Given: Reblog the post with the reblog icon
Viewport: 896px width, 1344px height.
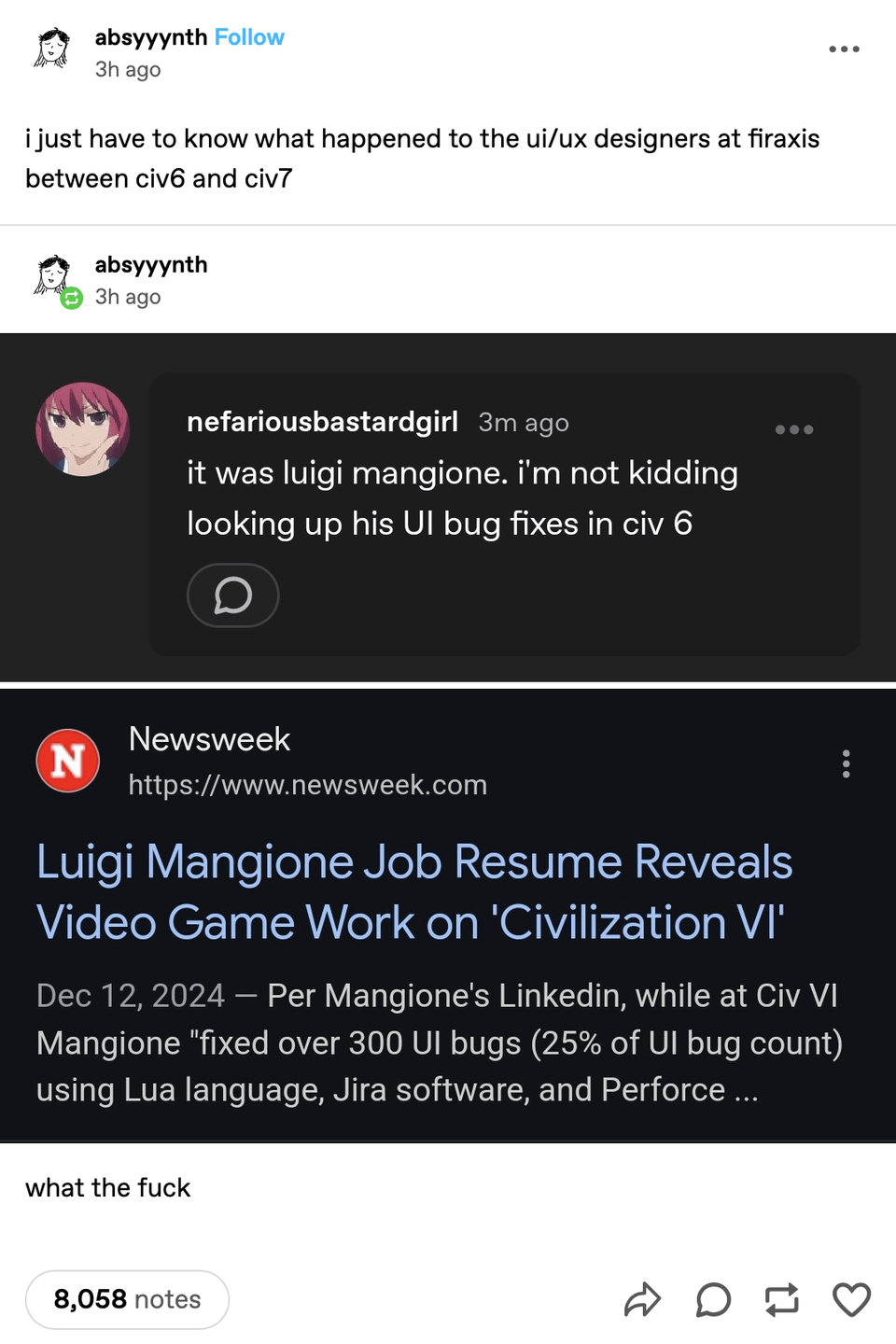Looking at the screenshot, I should point(782,1299).
